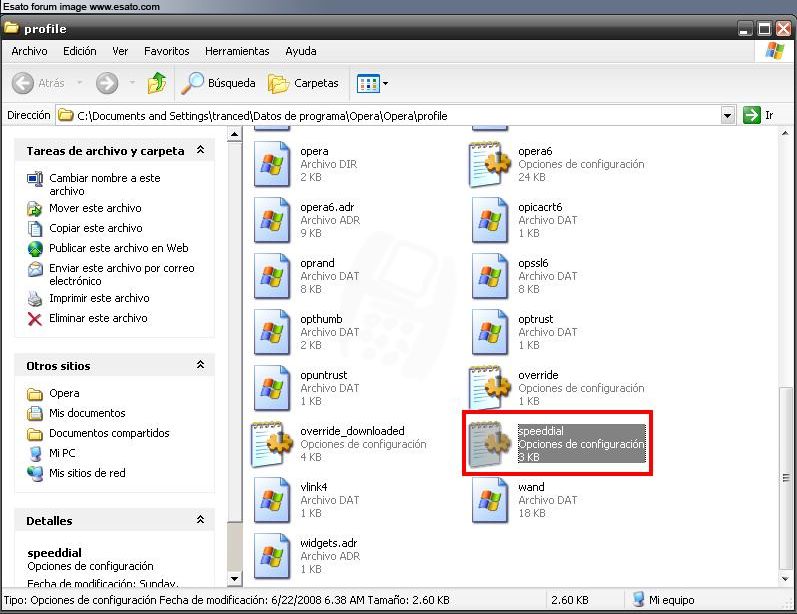Select the vlink4 DAT file icon
797x614 pixels.
(272, 500)
